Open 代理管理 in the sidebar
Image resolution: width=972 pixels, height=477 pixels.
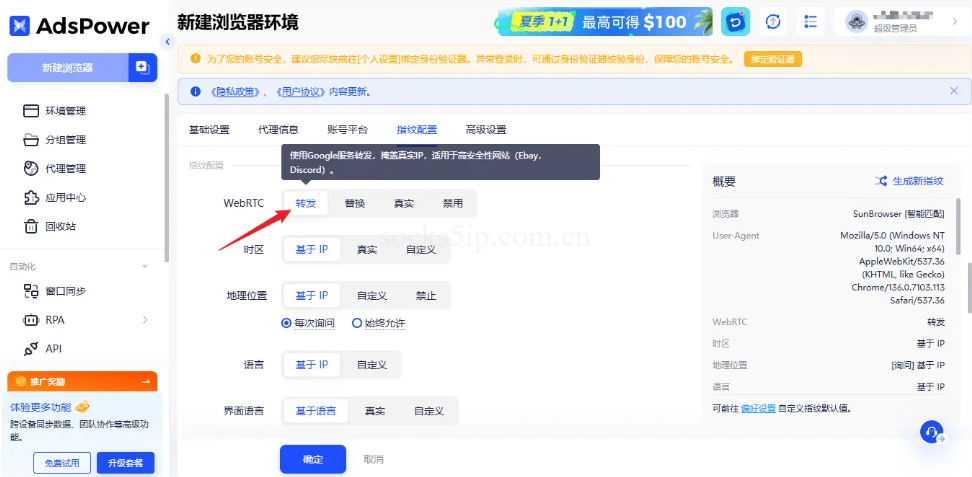66,169
